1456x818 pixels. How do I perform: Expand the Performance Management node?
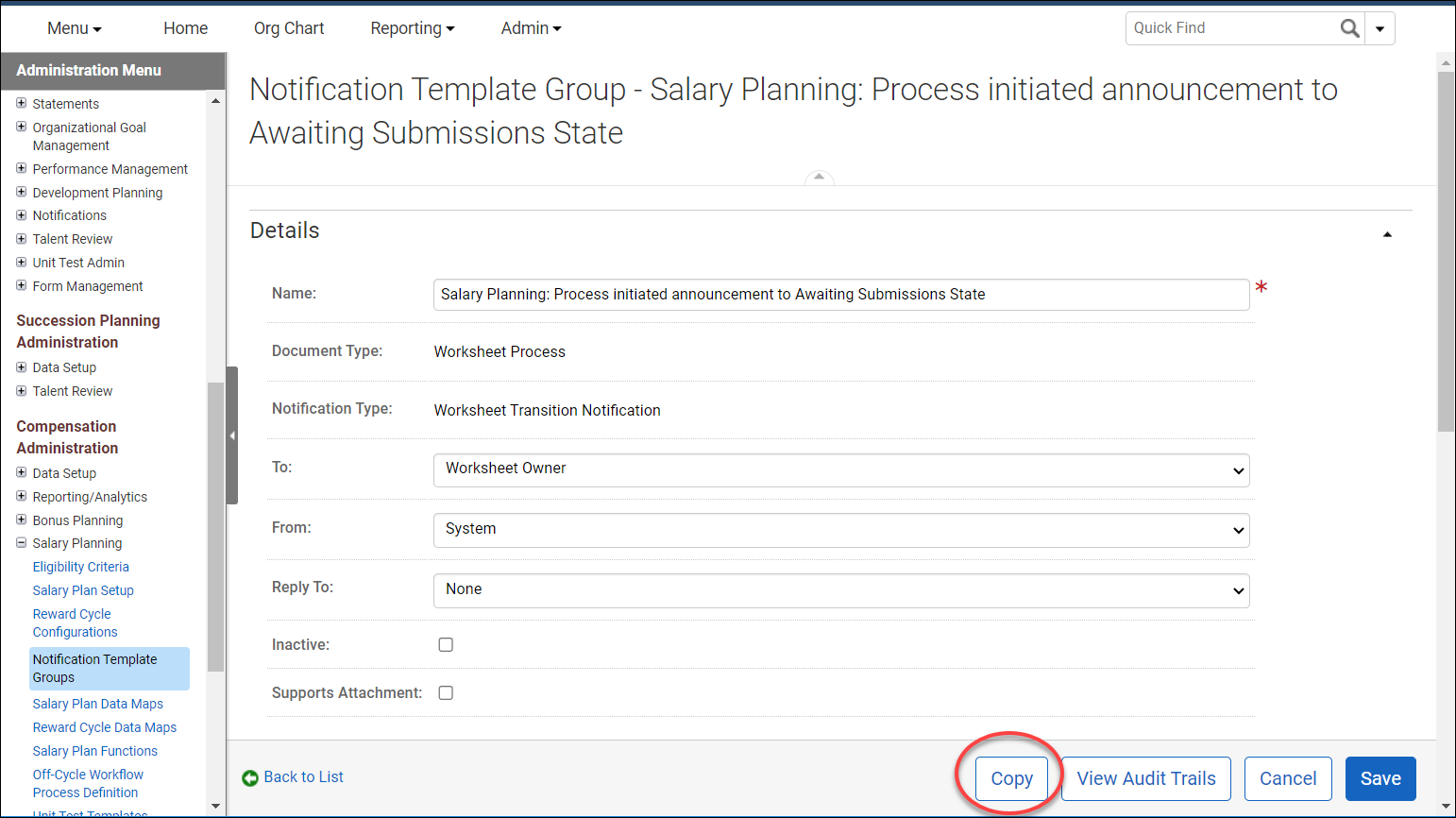[x=21, y=168]
